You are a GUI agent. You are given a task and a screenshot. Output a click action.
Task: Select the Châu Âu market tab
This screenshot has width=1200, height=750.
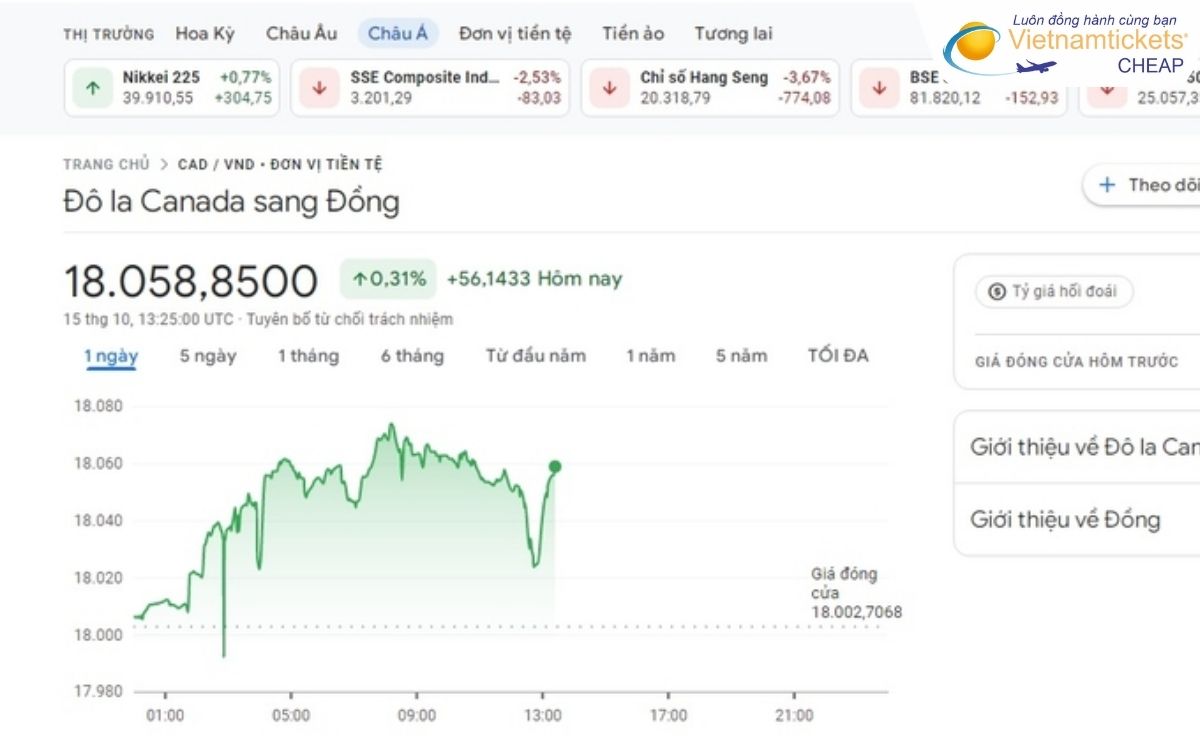click(301, 33)
